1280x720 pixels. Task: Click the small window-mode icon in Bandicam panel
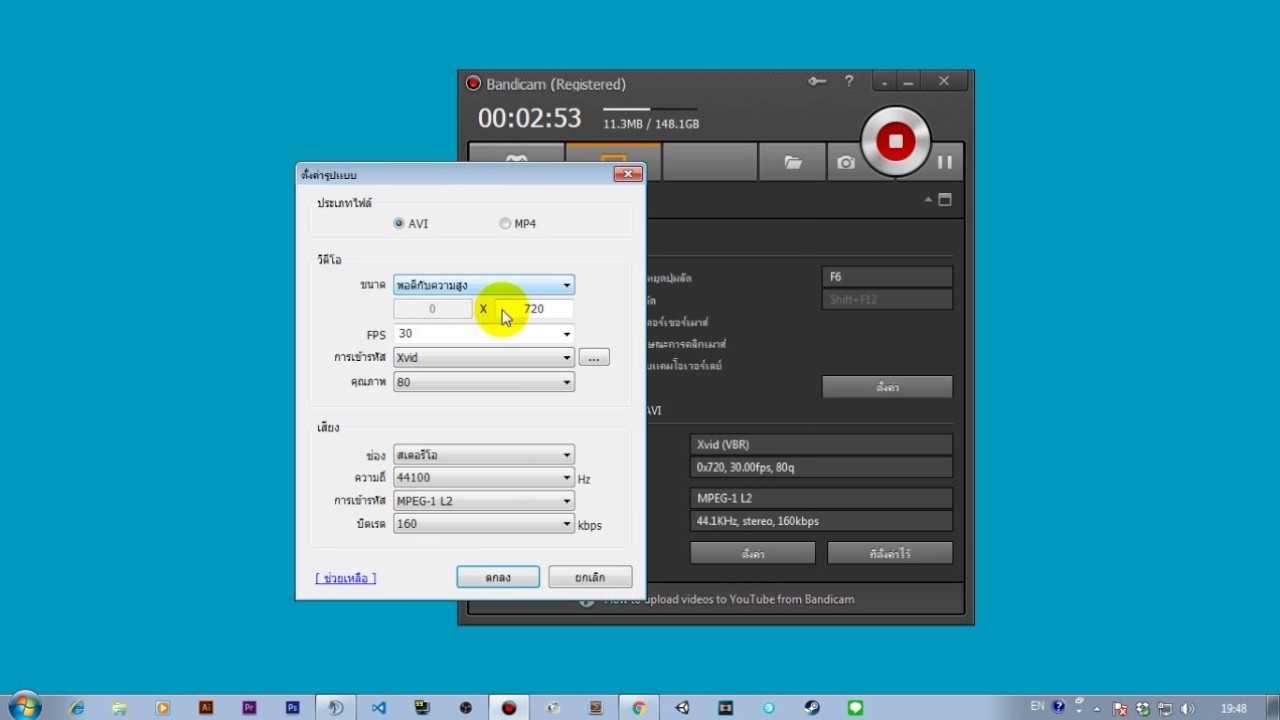pyautogui.click(x=945, y=200)
